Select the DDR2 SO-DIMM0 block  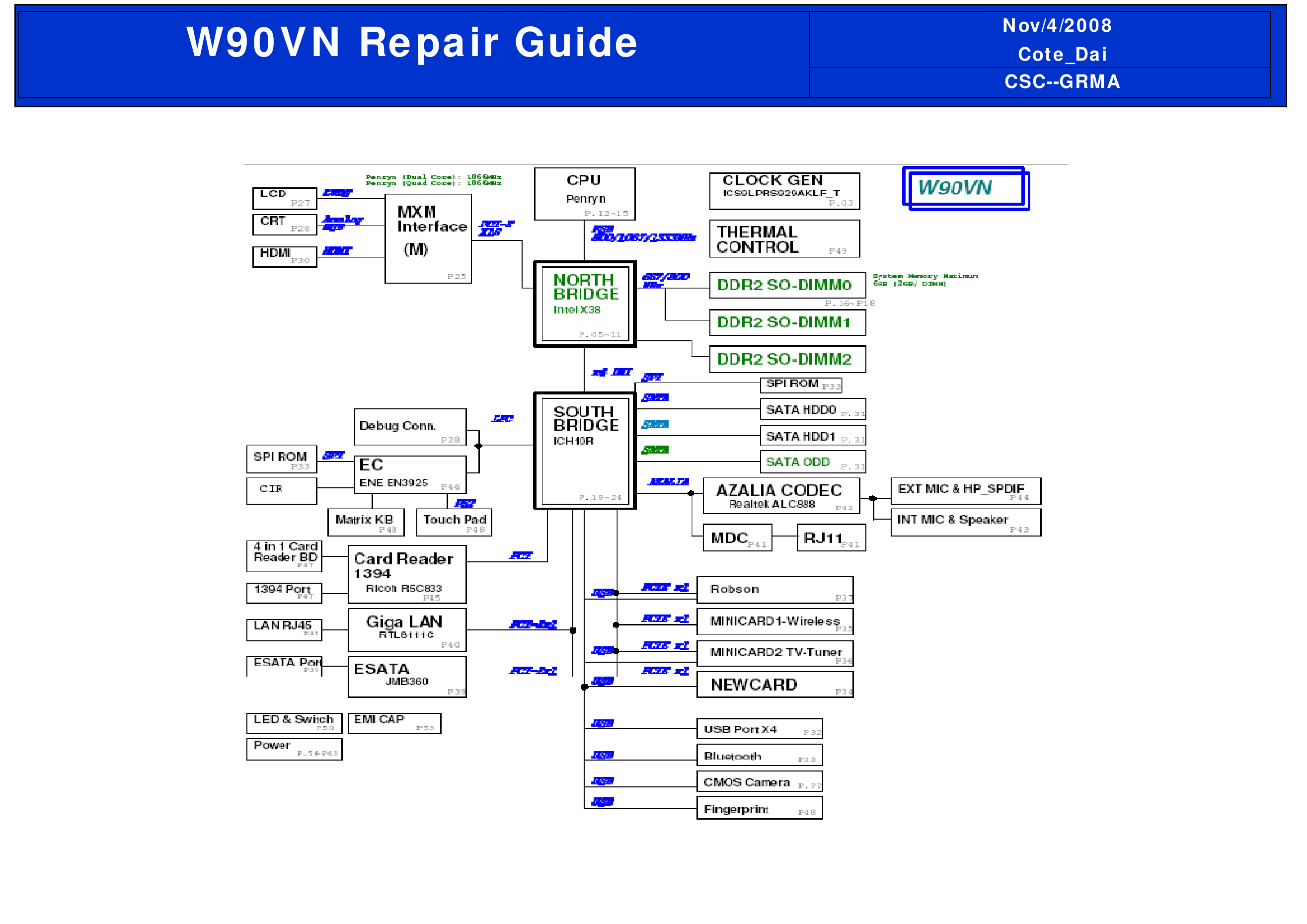787,285
